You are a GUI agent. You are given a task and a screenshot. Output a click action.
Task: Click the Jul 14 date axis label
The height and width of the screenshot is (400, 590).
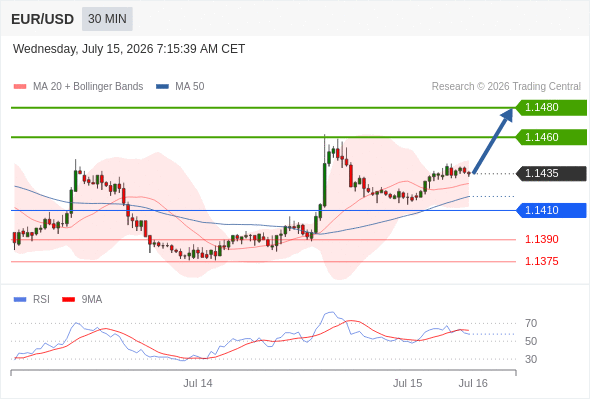click(198, 383)
